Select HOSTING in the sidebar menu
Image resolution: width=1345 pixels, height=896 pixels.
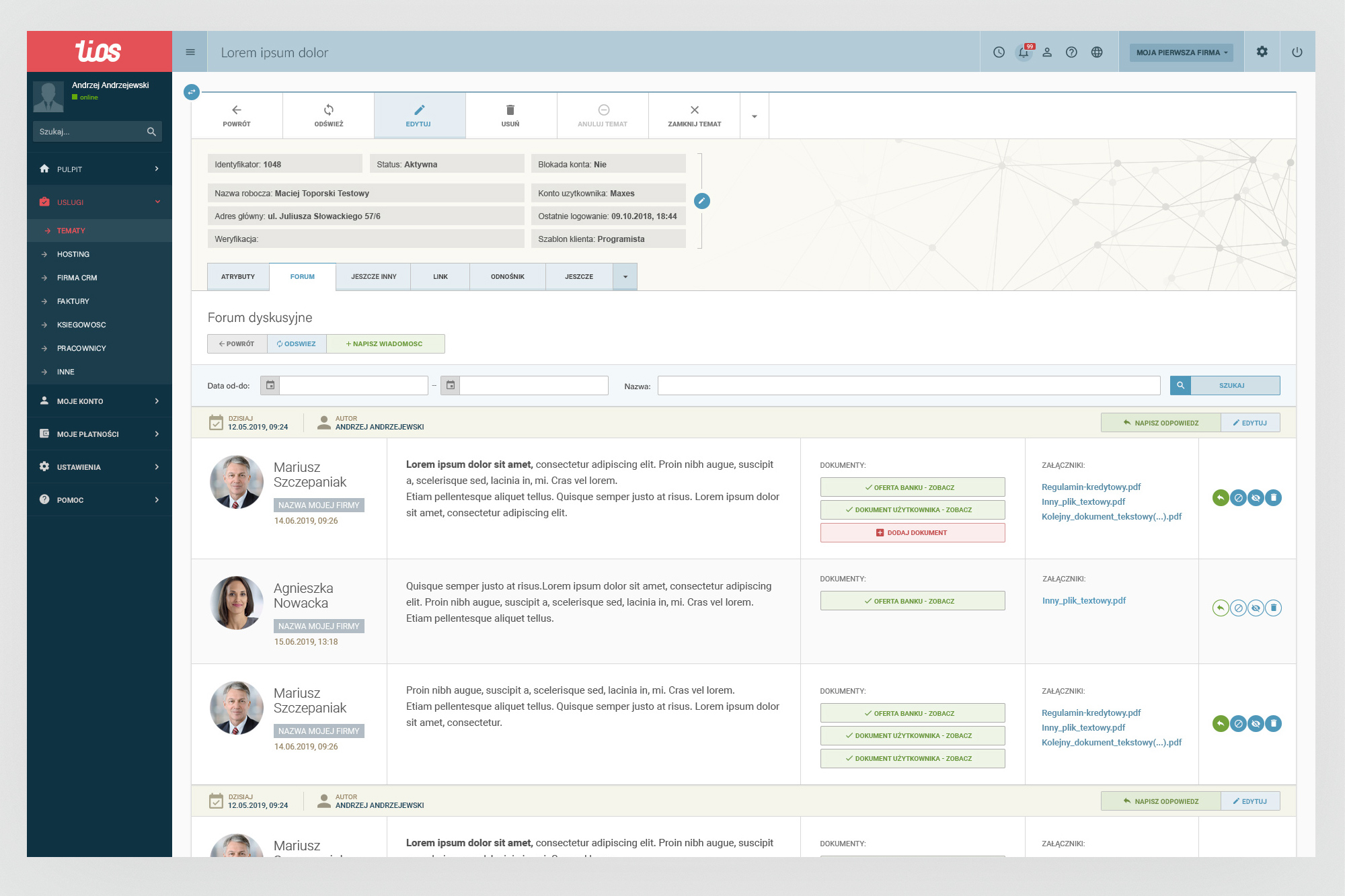[73, 254]
